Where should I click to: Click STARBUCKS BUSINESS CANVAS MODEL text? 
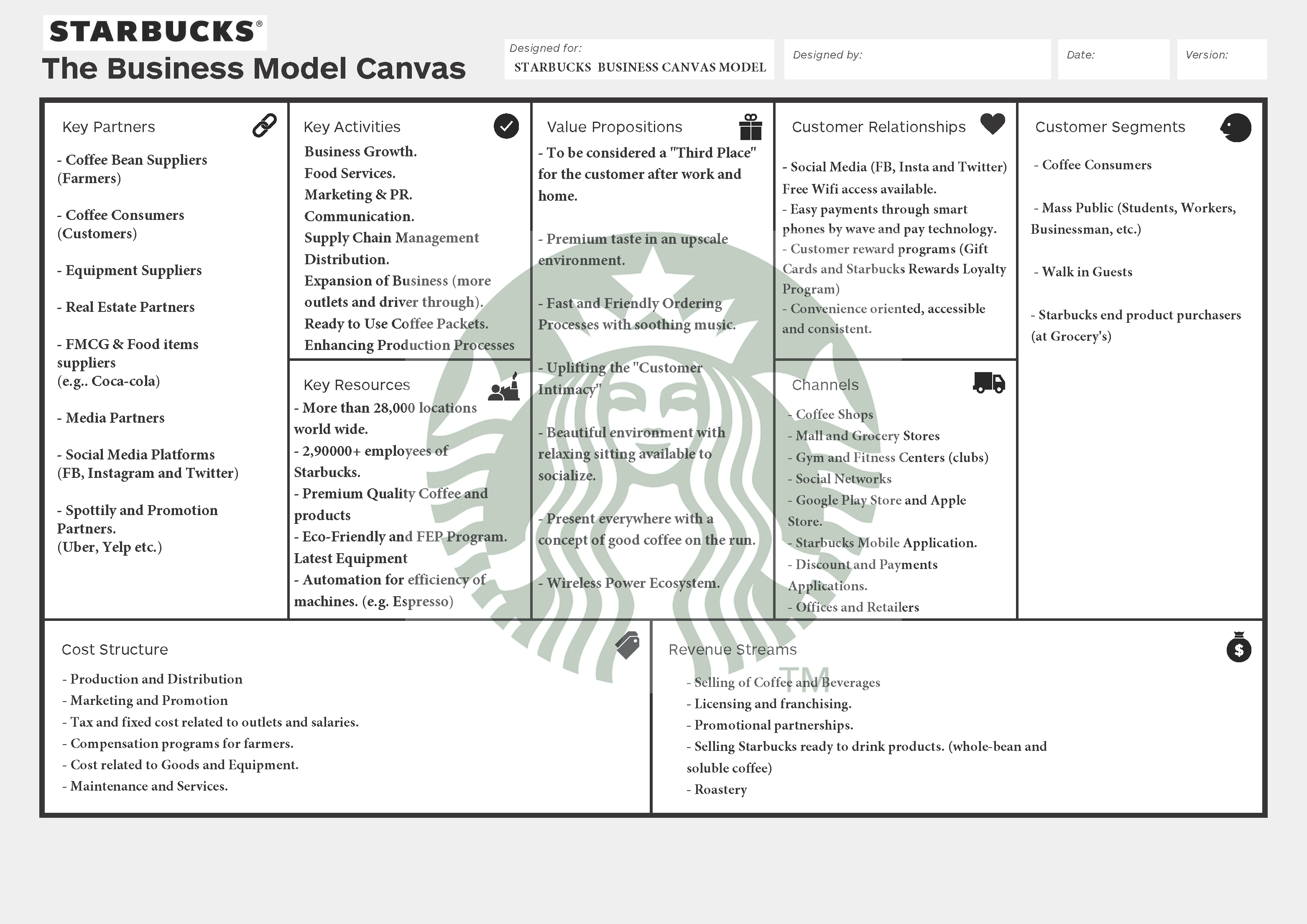(x=639, y=67)
